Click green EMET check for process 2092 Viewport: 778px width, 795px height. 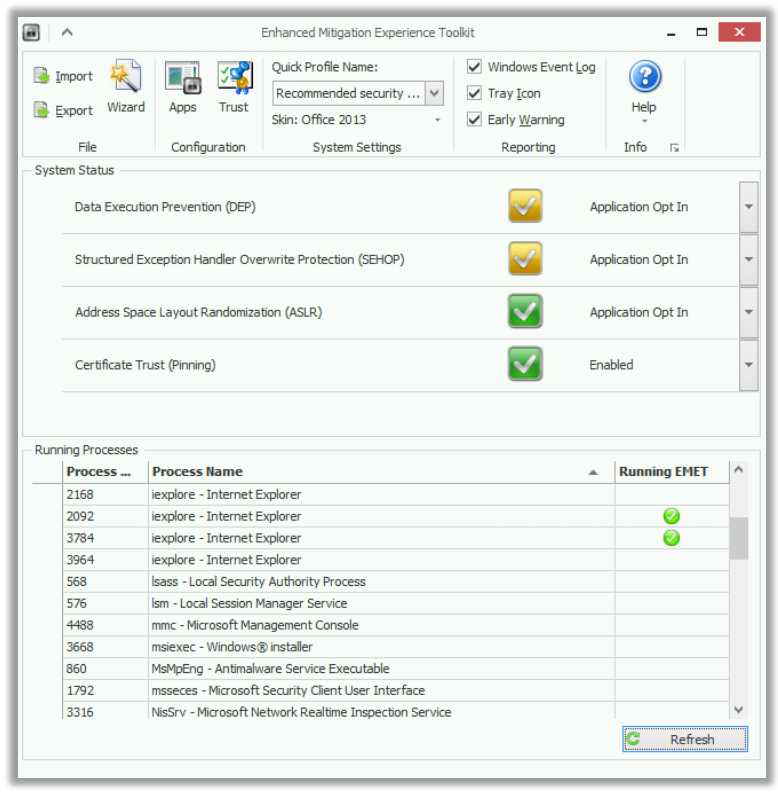click(671, 516)
